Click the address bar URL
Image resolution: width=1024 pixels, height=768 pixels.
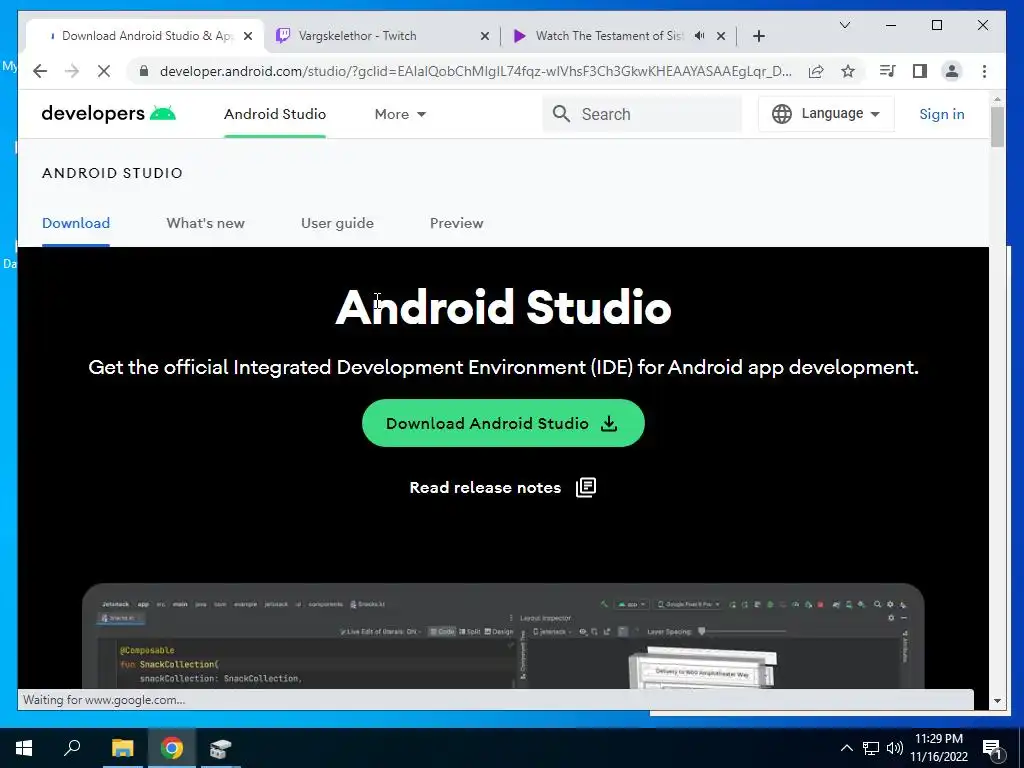coord(475,71)
